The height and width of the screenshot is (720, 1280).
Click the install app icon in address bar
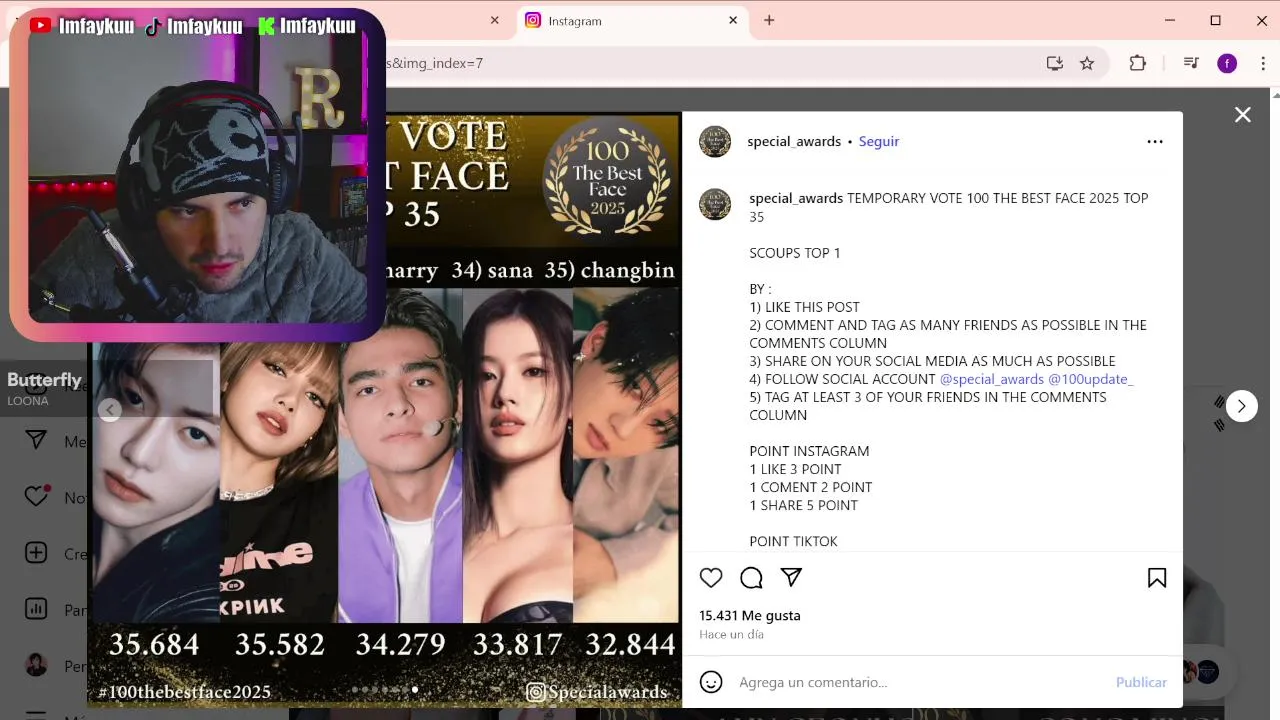tap(1054, 63)
